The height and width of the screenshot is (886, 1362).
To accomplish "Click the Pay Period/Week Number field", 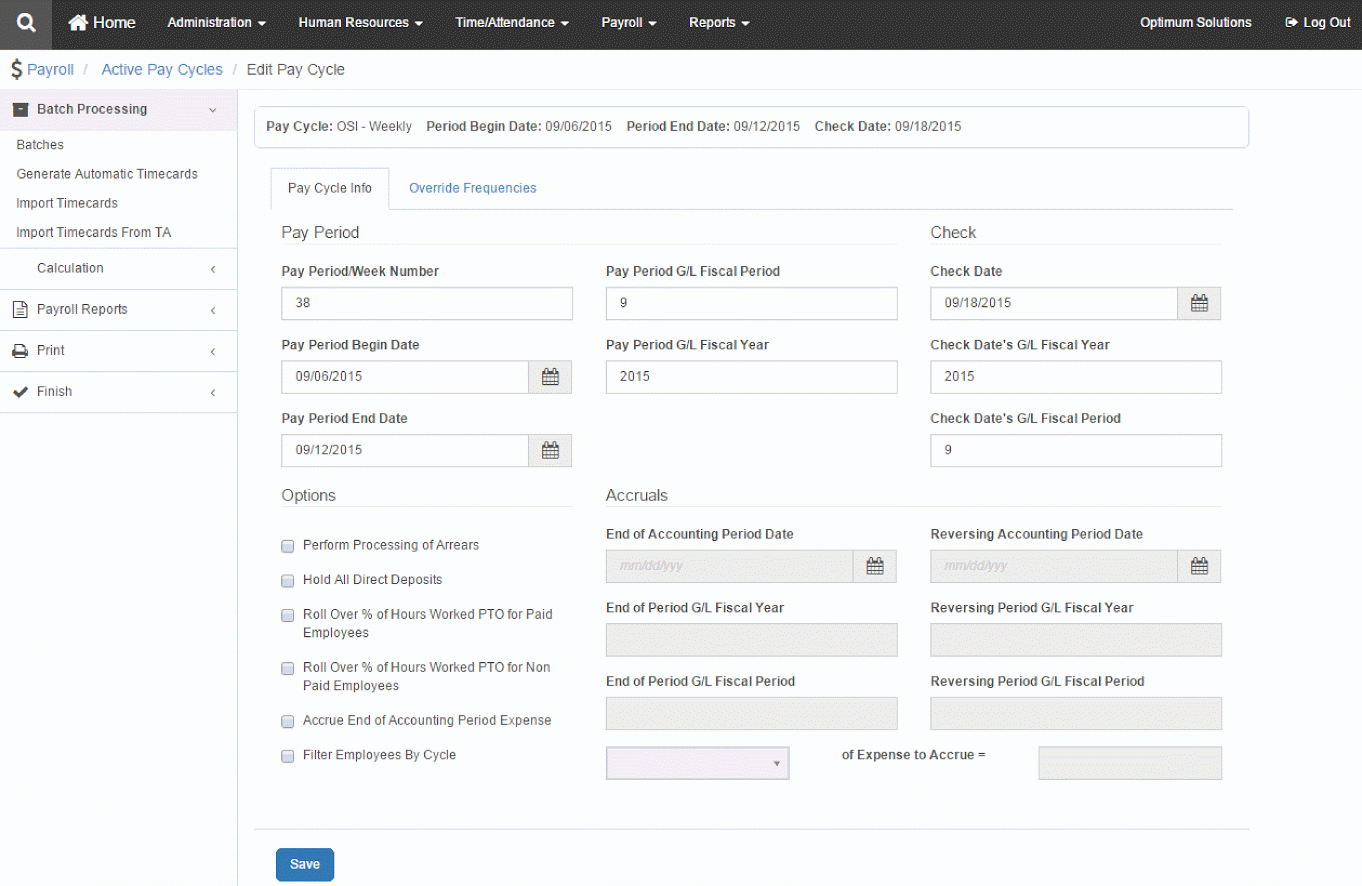I will (x=426, y=303).
